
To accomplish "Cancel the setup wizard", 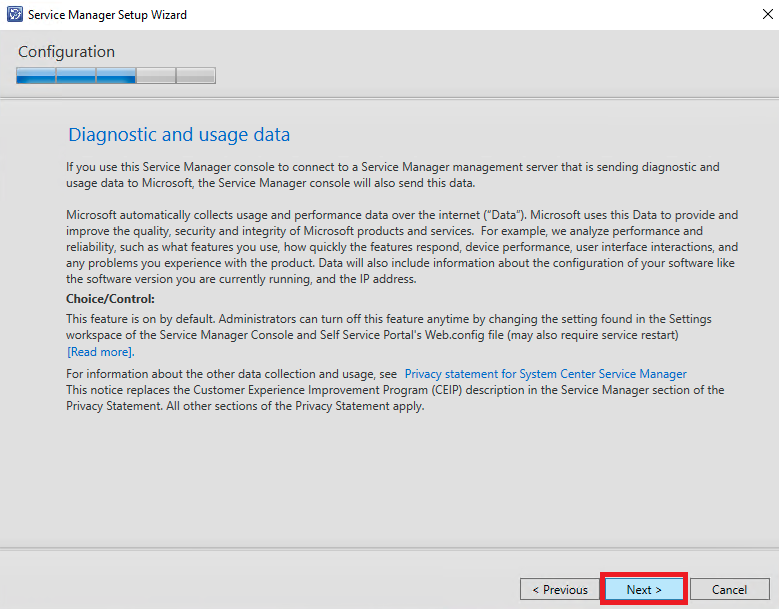I will 729,589.
